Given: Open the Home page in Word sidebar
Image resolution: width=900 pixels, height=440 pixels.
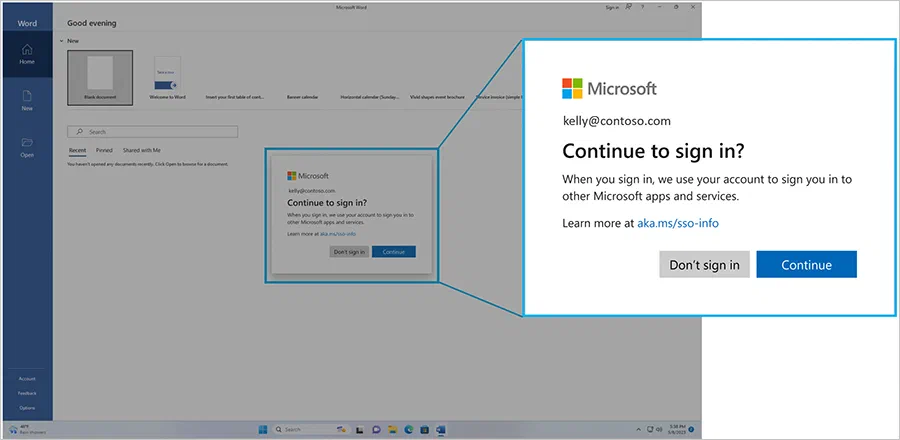Looking at the screenshot, I should pos(27,54).
